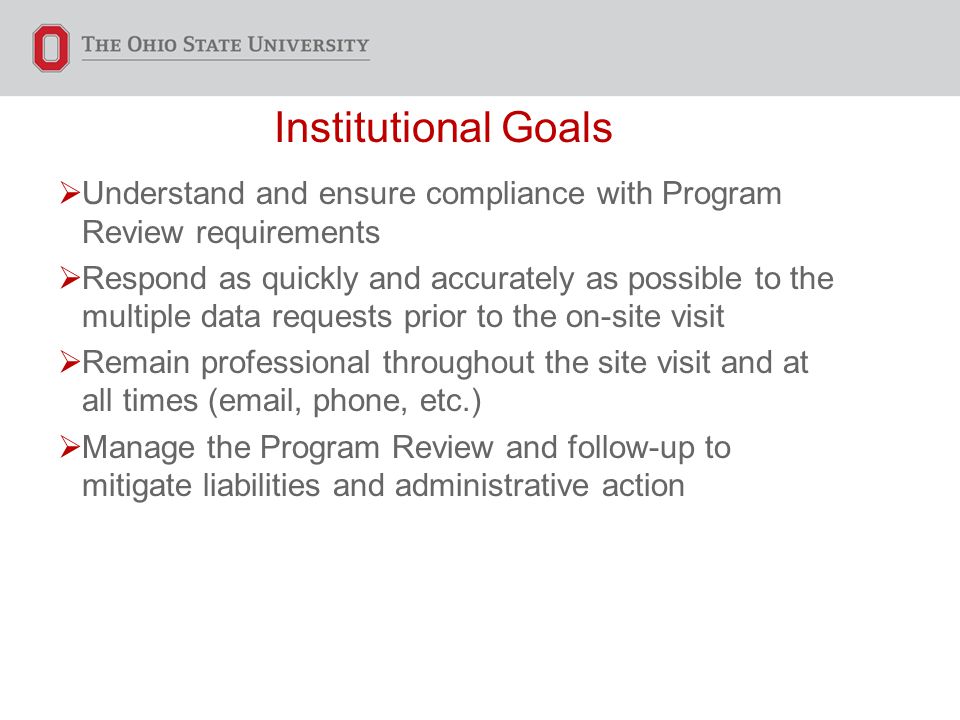960x720 pixels.
Task: Click the arrow bullet before Manage
Action: point(70,447)
